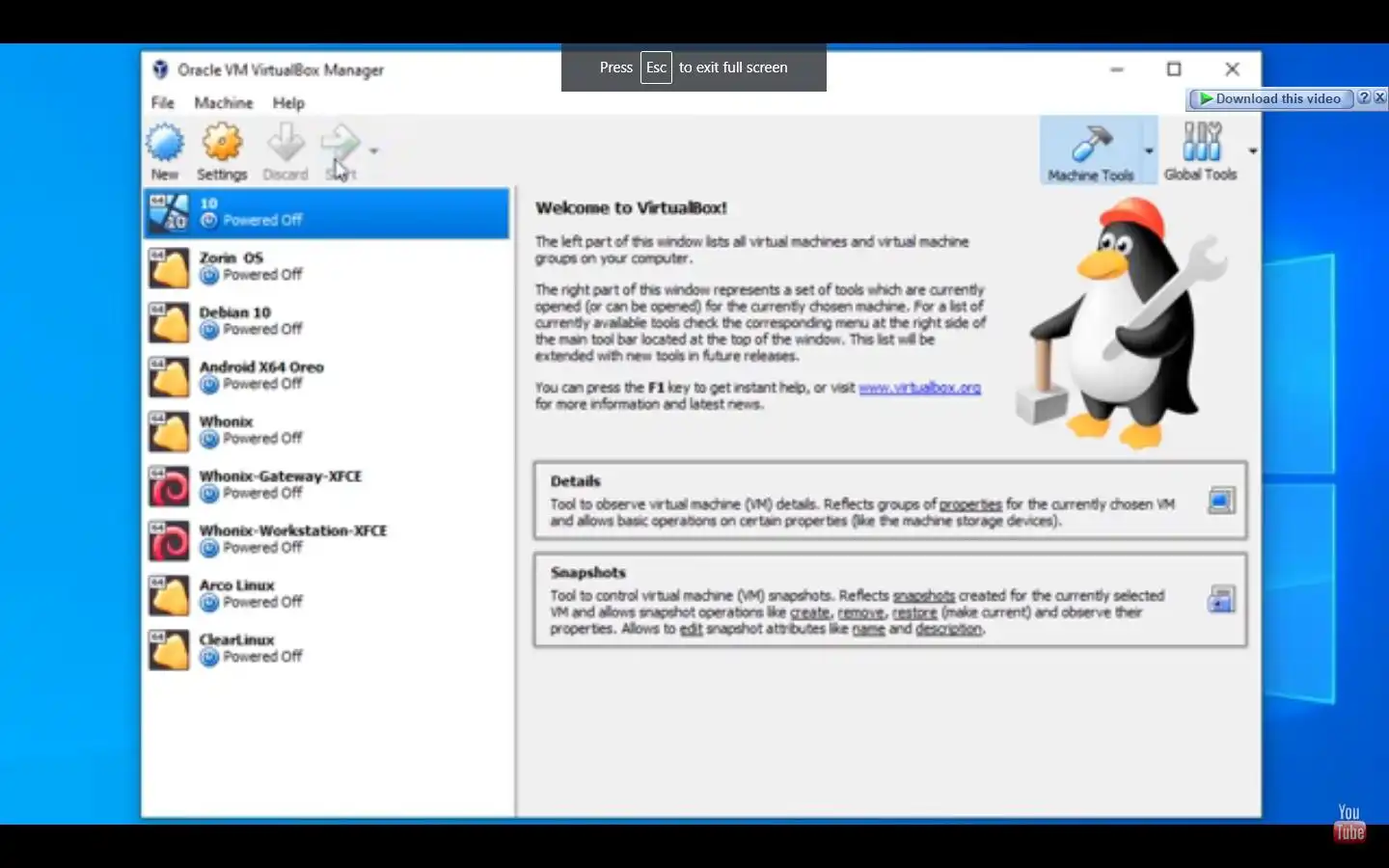Image resolution: width=1389 pixels, height=868 pixels.
Task: Click the Arco Linux machine icon
Action: [x=169, y=595]
